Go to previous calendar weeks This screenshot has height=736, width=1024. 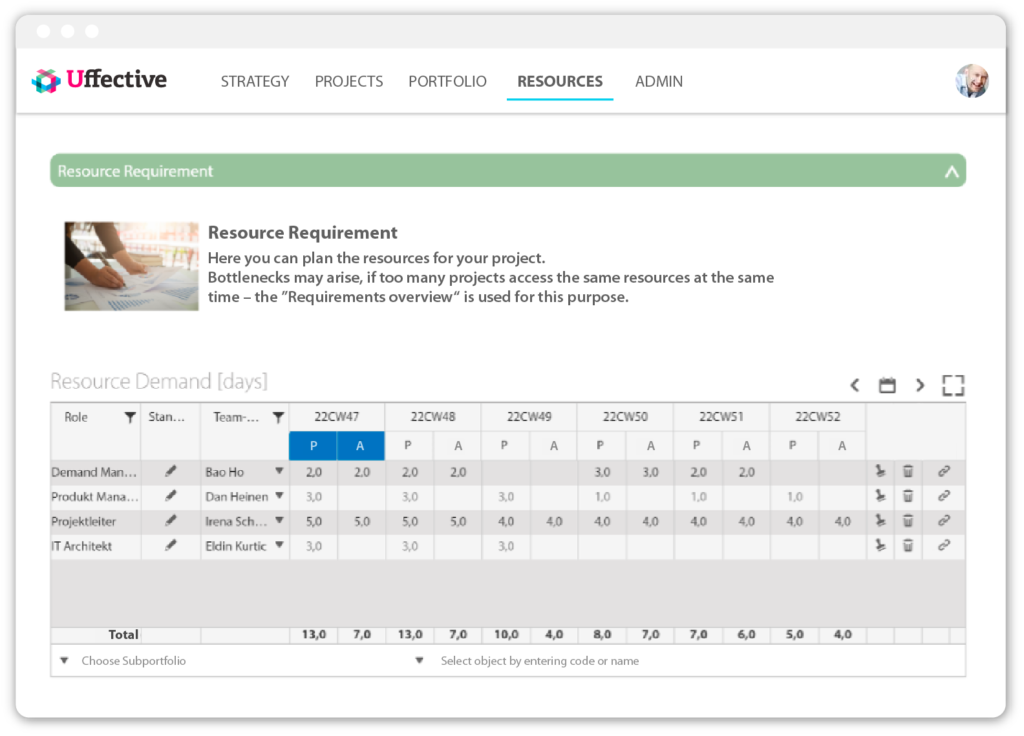854,385
